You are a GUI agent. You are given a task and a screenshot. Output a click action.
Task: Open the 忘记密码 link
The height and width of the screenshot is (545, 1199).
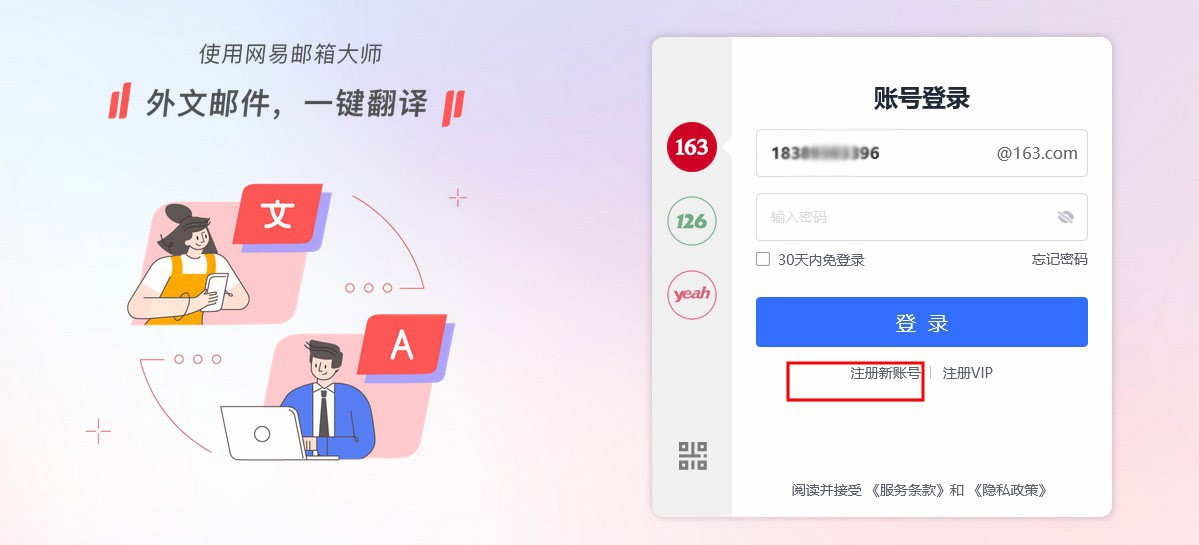click(x=1059, y=259)
